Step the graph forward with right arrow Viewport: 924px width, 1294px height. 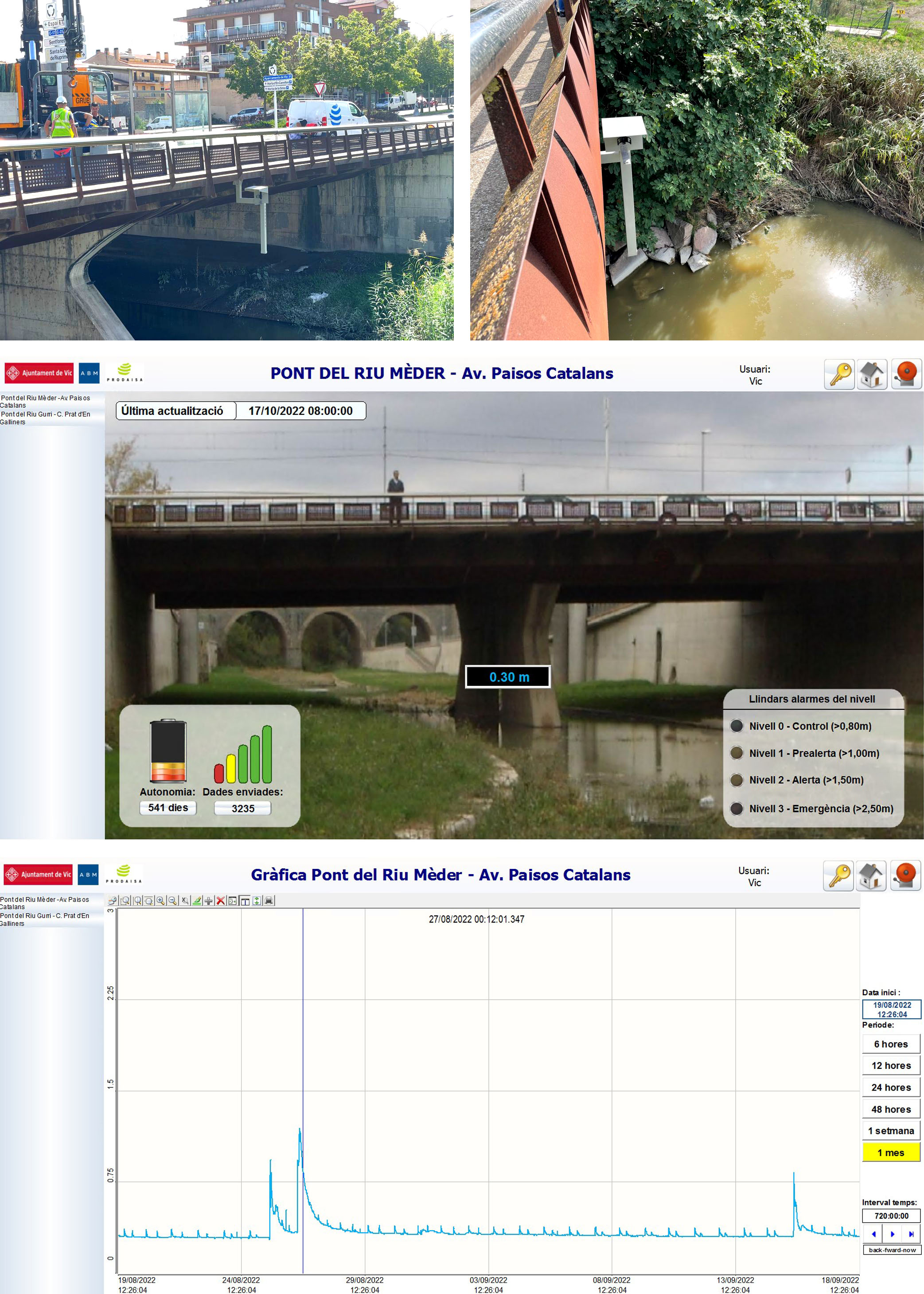[892, 1234]
